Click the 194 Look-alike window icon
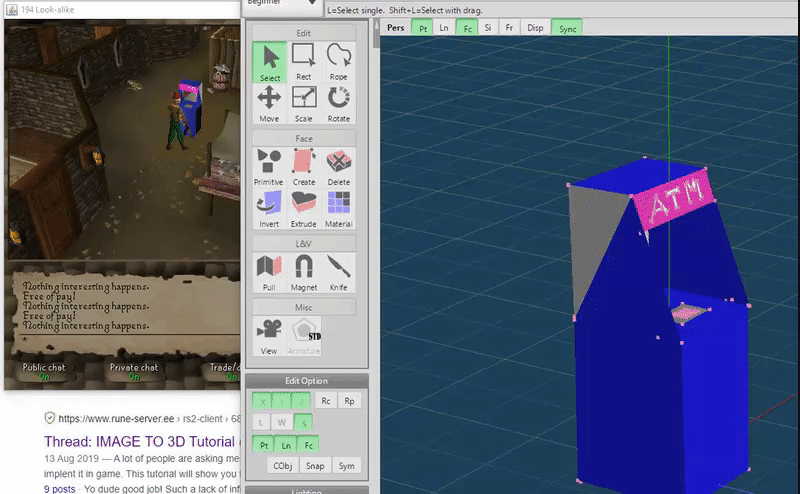Screen dimensions: 800x494 [x=12, y=9]
